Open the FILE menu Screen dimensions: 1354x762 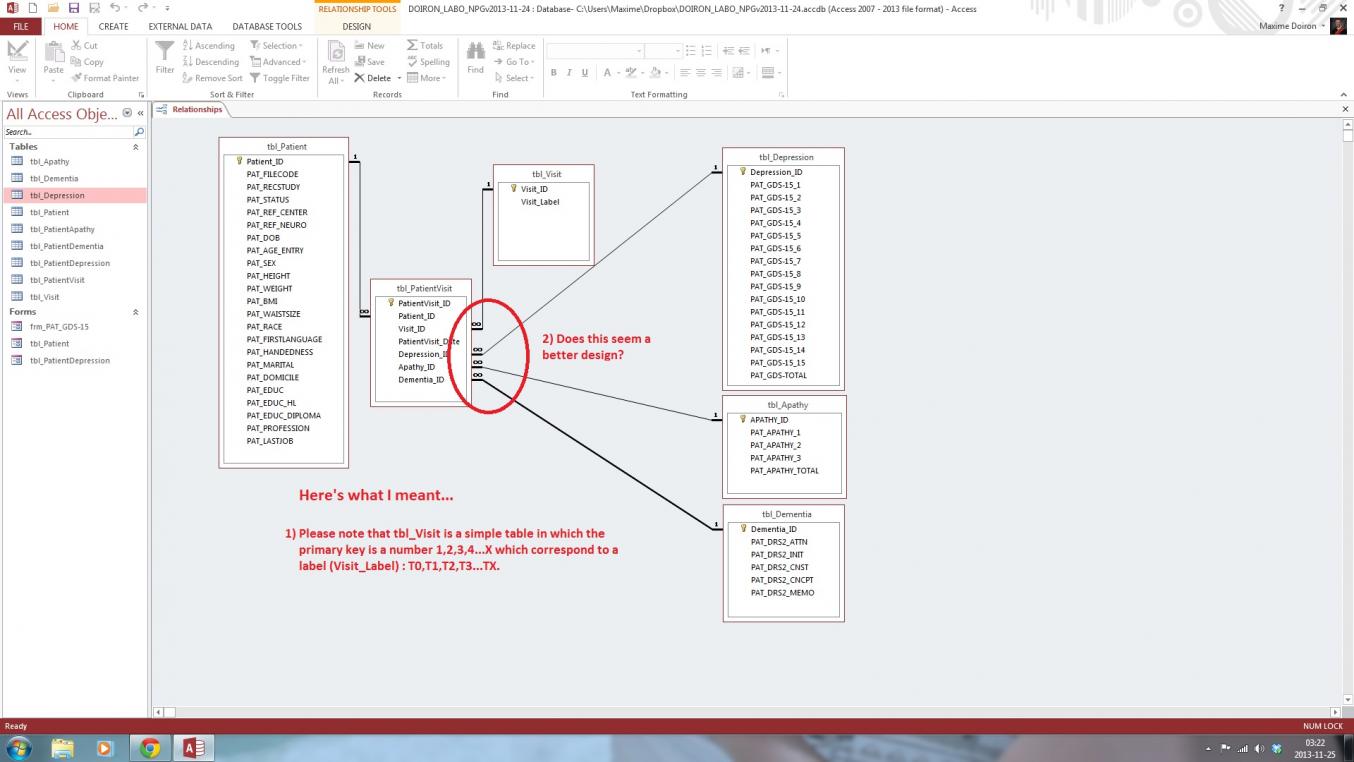[x=20, y=27]
